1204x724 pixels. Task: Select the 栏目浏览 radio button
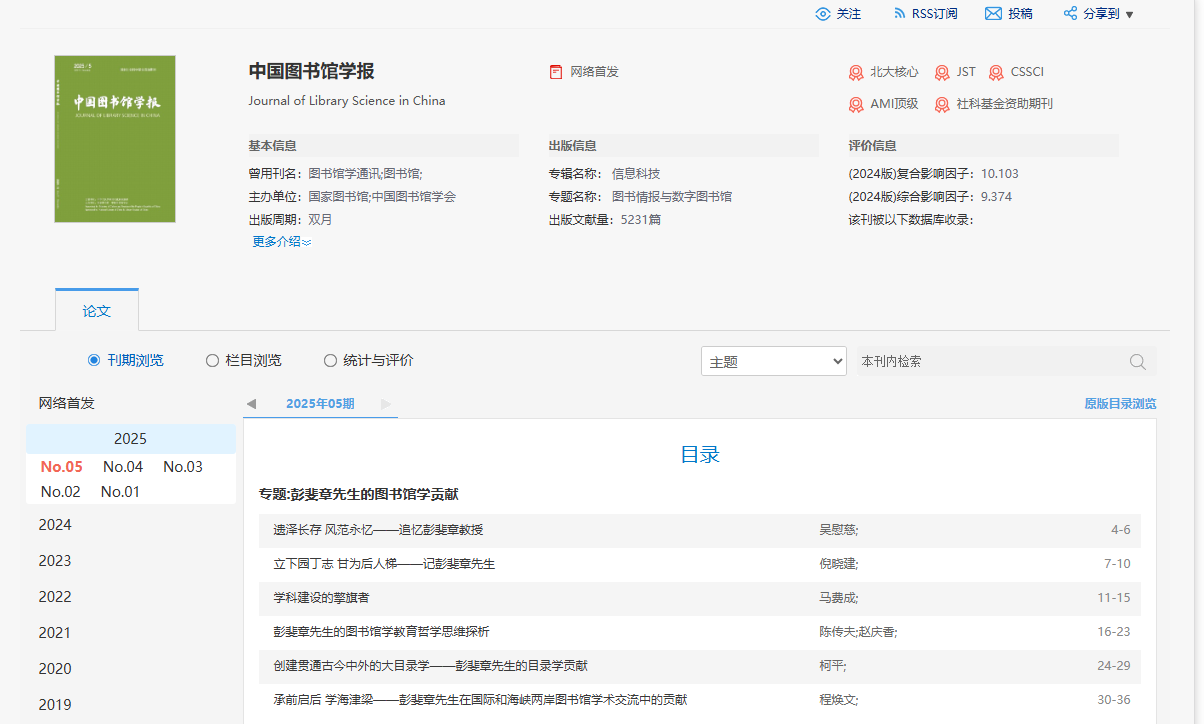(x=211, y=360)
